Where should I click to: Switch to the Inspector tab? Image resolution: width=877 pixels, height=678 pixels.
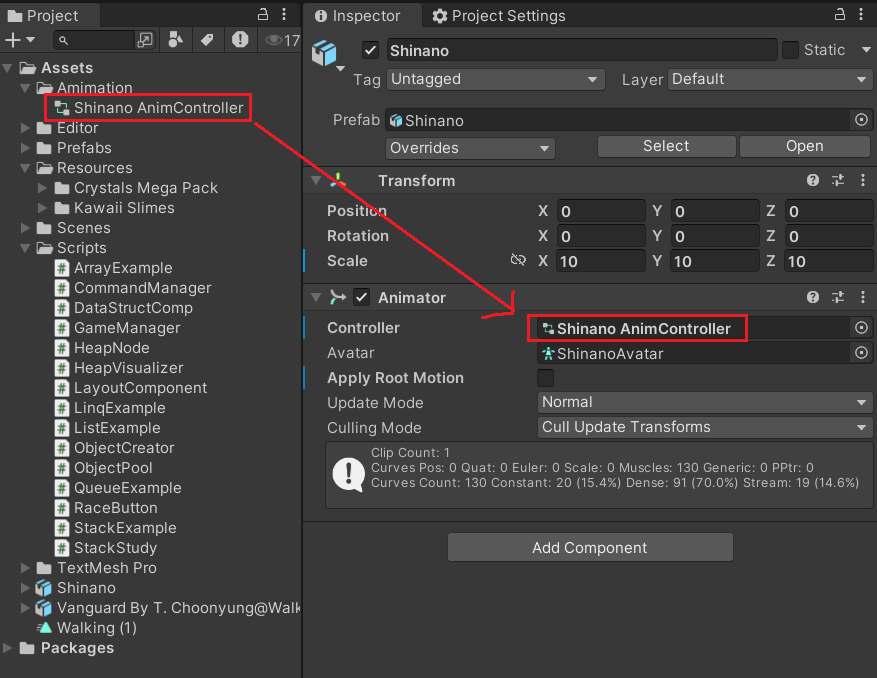(x=358, y=16)
